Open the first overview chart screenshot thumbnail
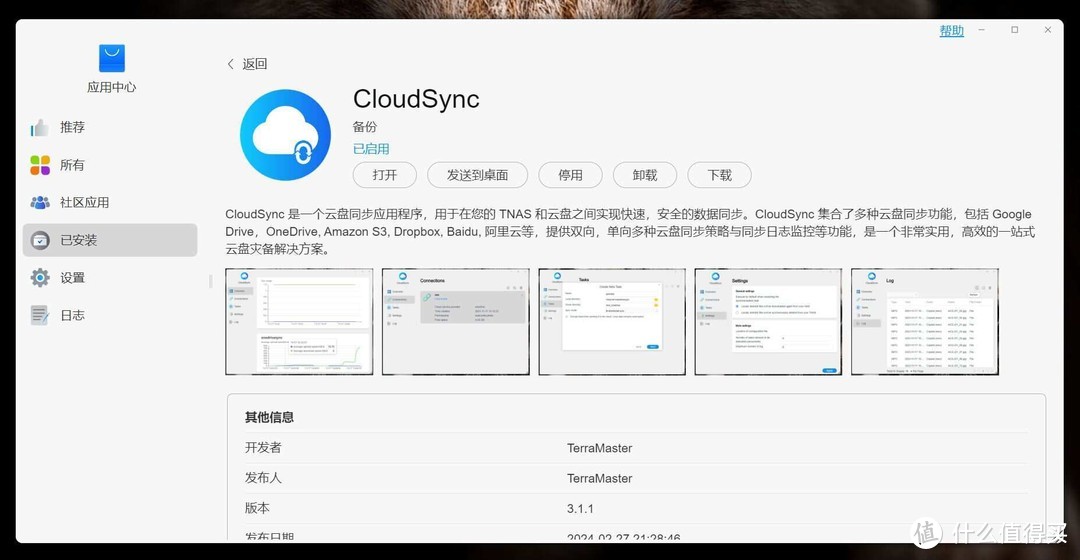 coord(299,322)
